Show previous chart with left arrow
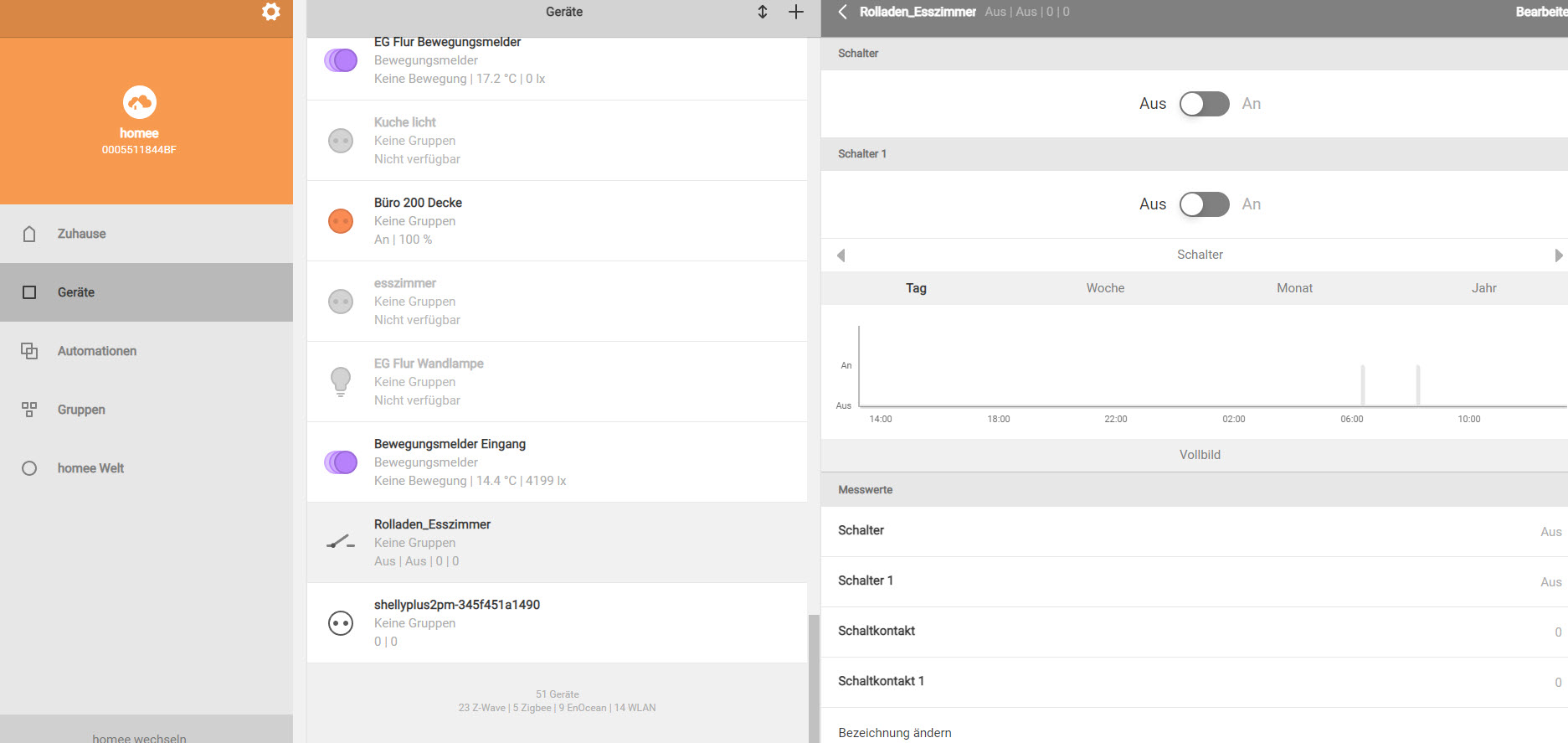This screenshot has width=1568, height=743. click(x=841, y=255)
